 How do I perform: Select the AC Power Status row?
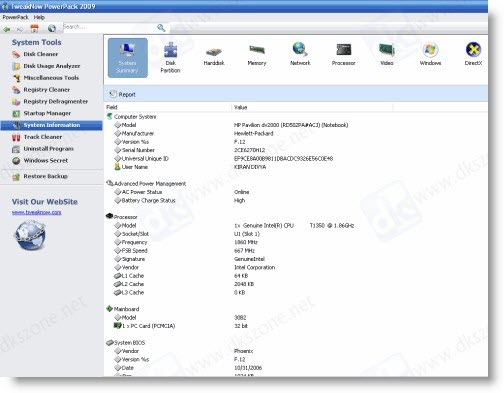point(296,192)
